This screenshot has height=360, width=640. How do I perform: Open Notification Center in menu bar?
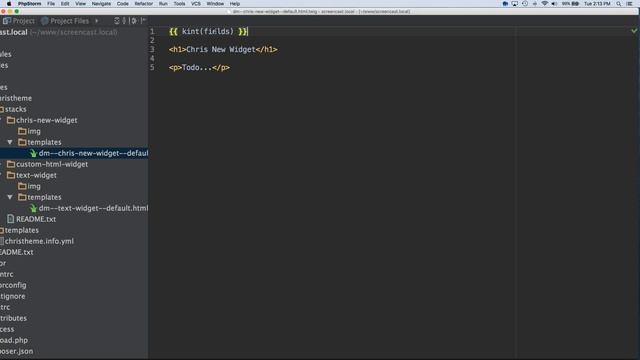tap(629, 4)
